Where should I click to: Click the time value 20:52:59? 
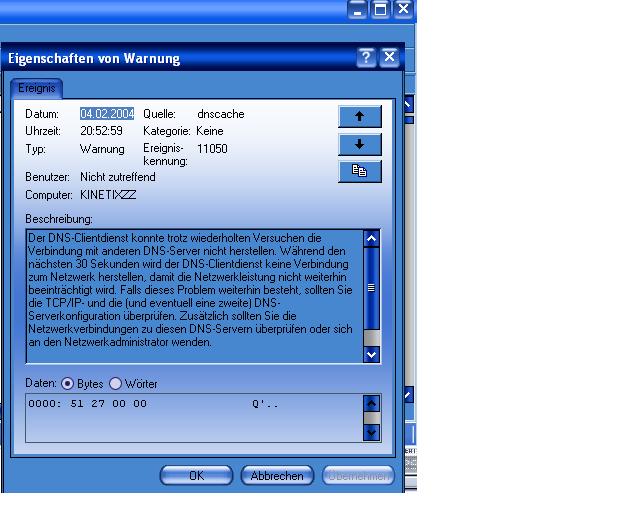[101, 131]
